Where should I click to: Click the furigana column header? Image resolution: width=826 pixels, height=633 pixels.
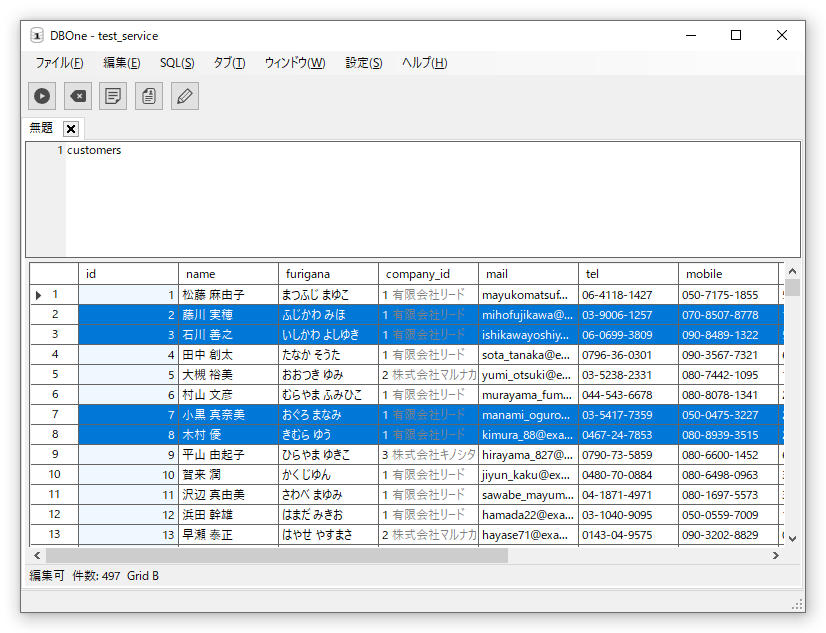[328, 274]
